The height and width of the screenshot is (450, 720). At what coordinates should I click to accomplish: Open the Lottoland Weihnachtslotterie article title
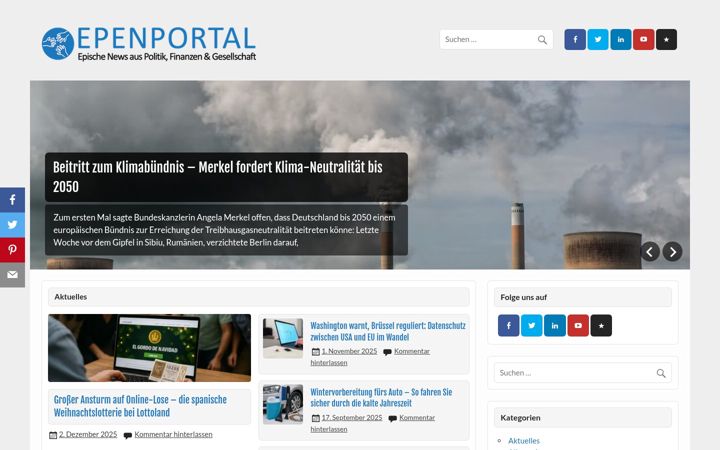[x=140, y=406]
